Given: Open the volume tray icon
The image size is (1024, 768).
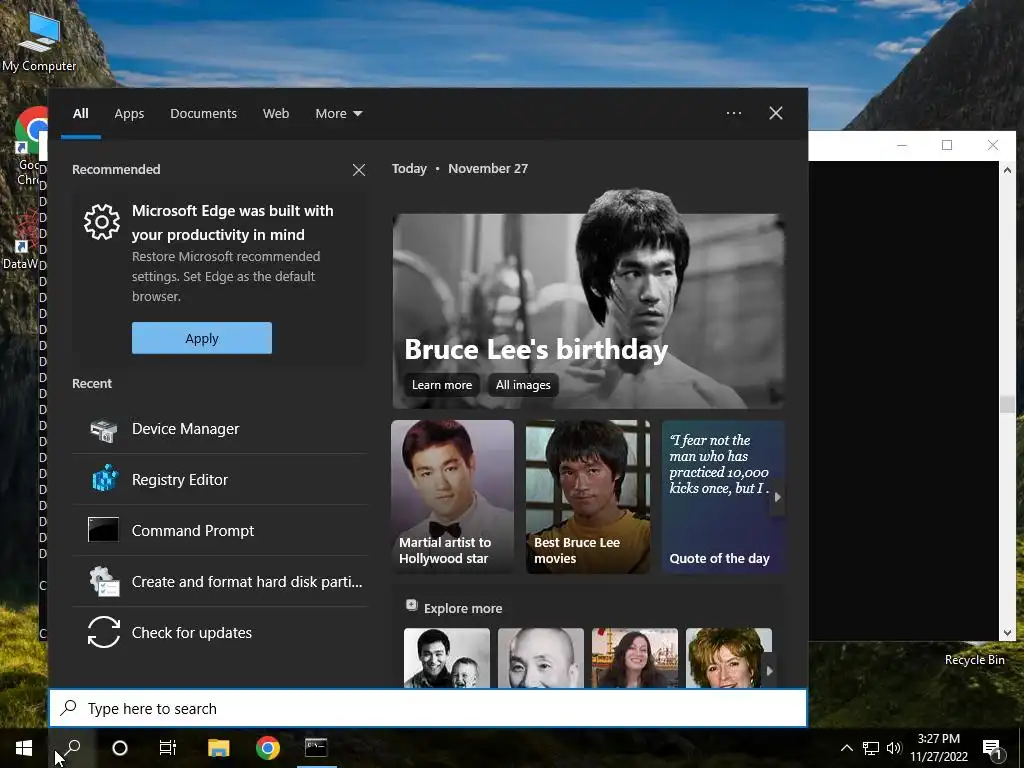Looking at the screenshot, I should coord(894,748).
